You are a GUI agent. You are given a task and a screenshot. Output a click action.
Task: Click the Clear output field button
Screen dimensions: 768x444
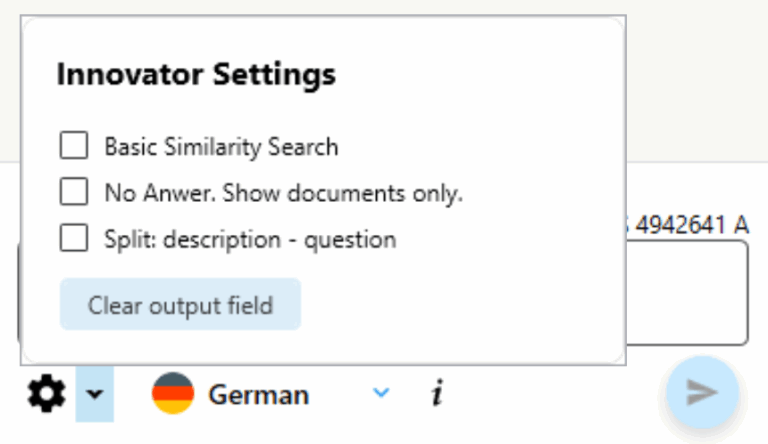pos(180,305)
